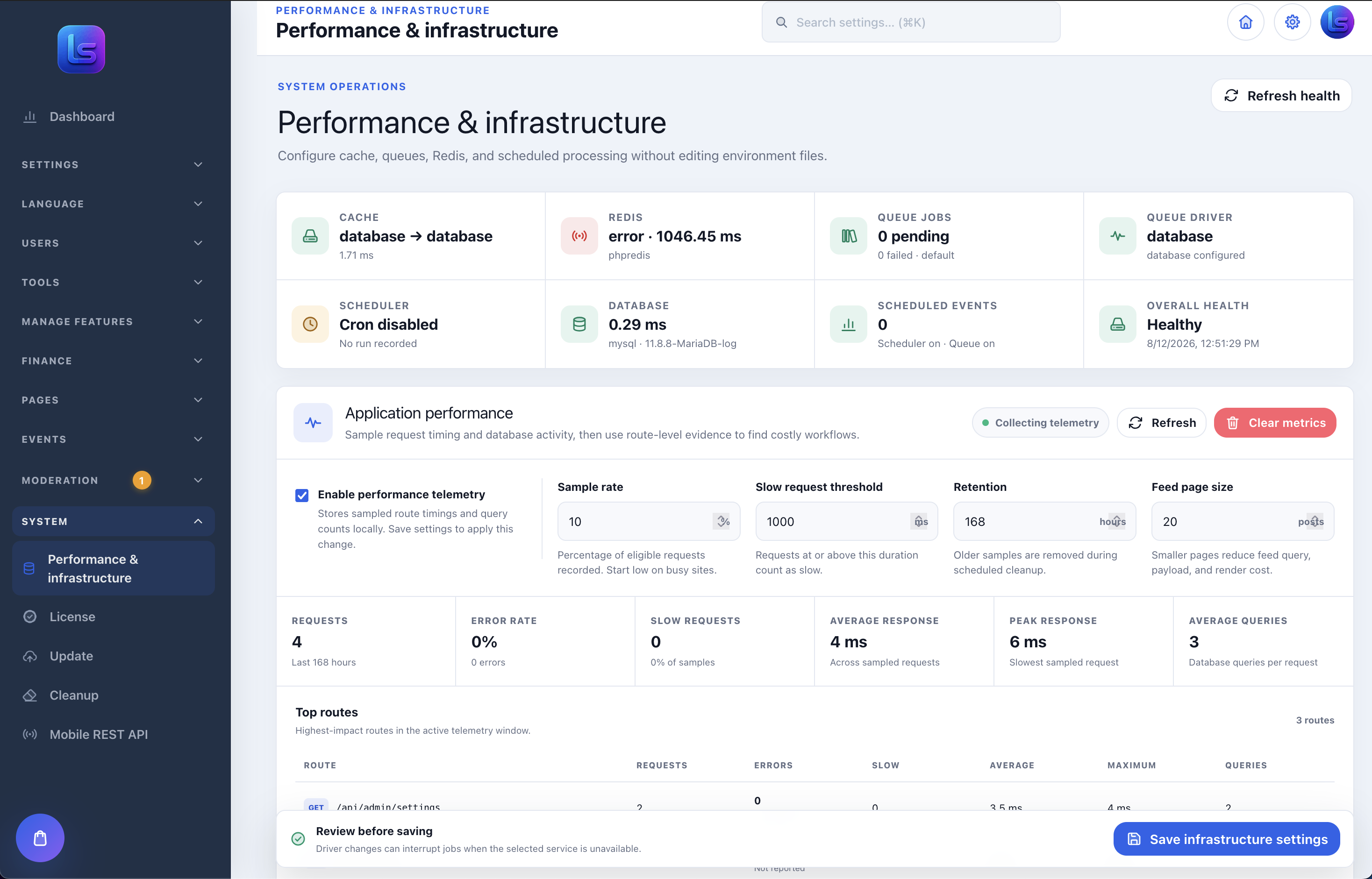The width and height of the screenshot is (1372, 879).
Task: Click the Dashboard bar chart icon
Action: tap(30, 116)
